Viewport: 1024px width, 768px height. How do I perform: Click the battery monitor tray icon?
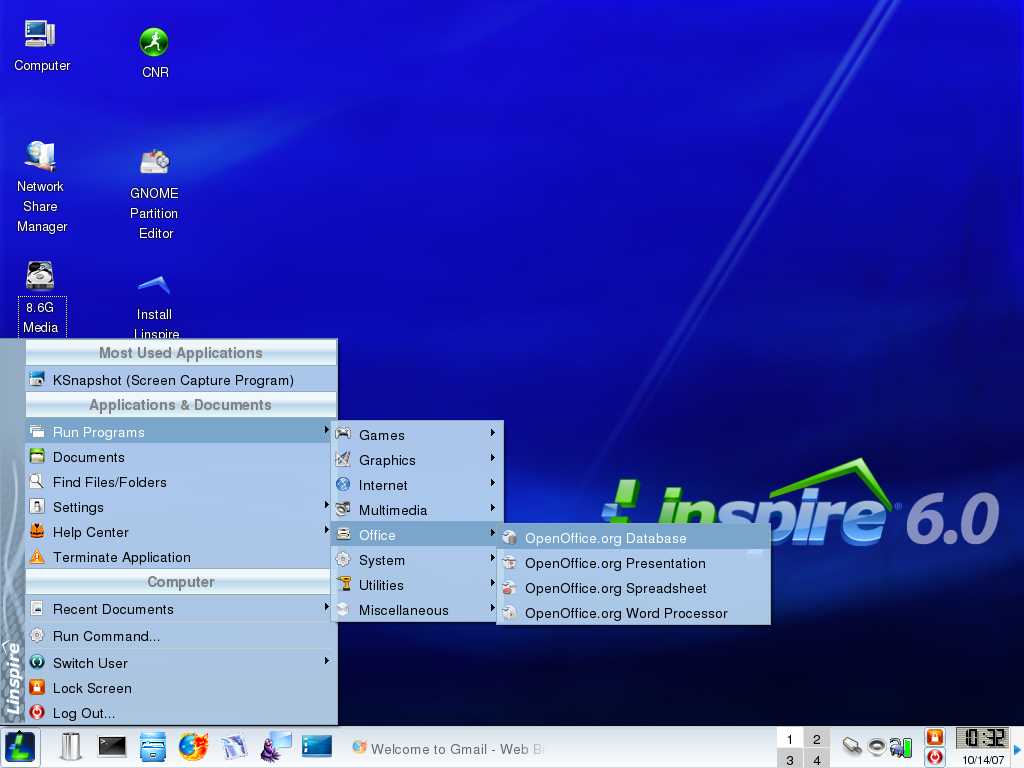click(901, 747)
